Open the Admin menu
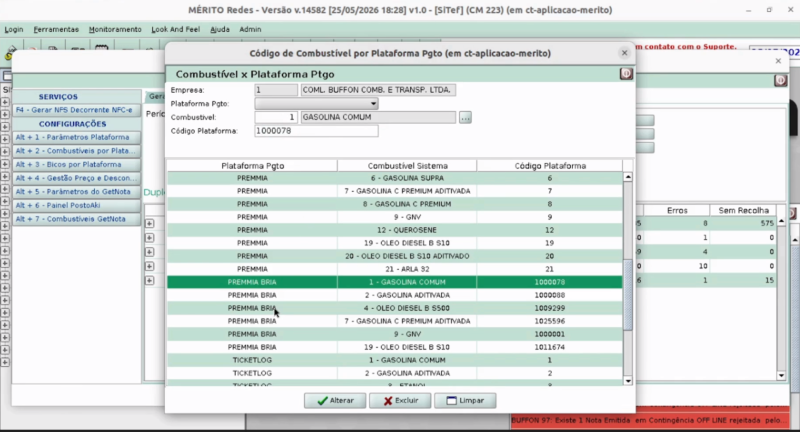Image resolution: width=800 pixels, height=432 pixels. (250, 30)
